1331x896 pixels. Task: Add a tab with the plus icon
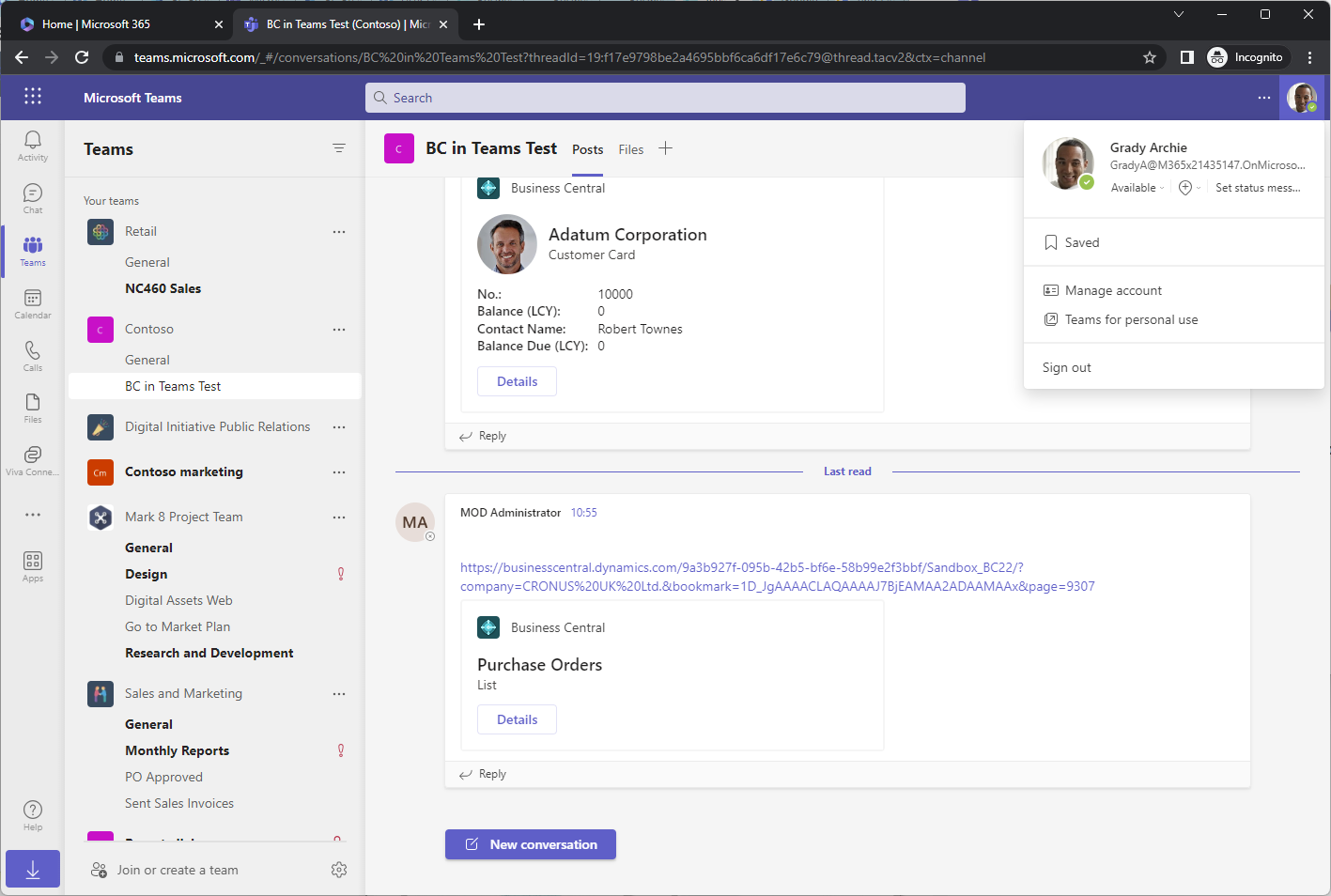(x=665, y=148)
